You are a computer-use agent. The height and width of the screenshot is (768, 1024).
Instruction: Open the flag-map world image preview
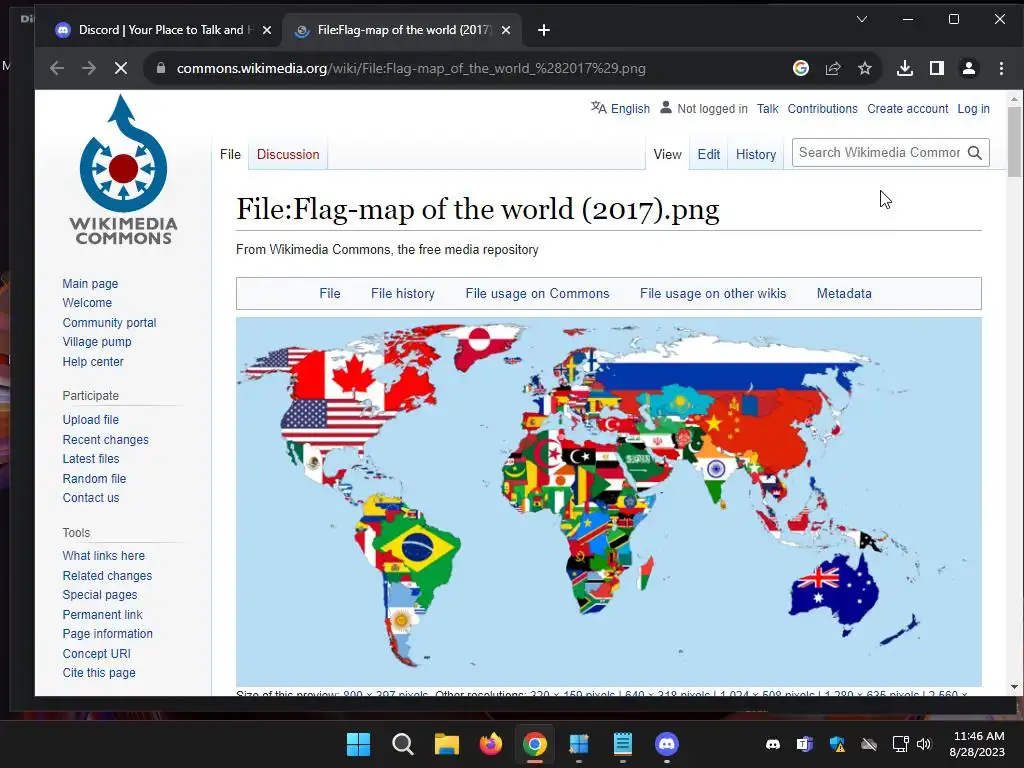click(609, 502)
